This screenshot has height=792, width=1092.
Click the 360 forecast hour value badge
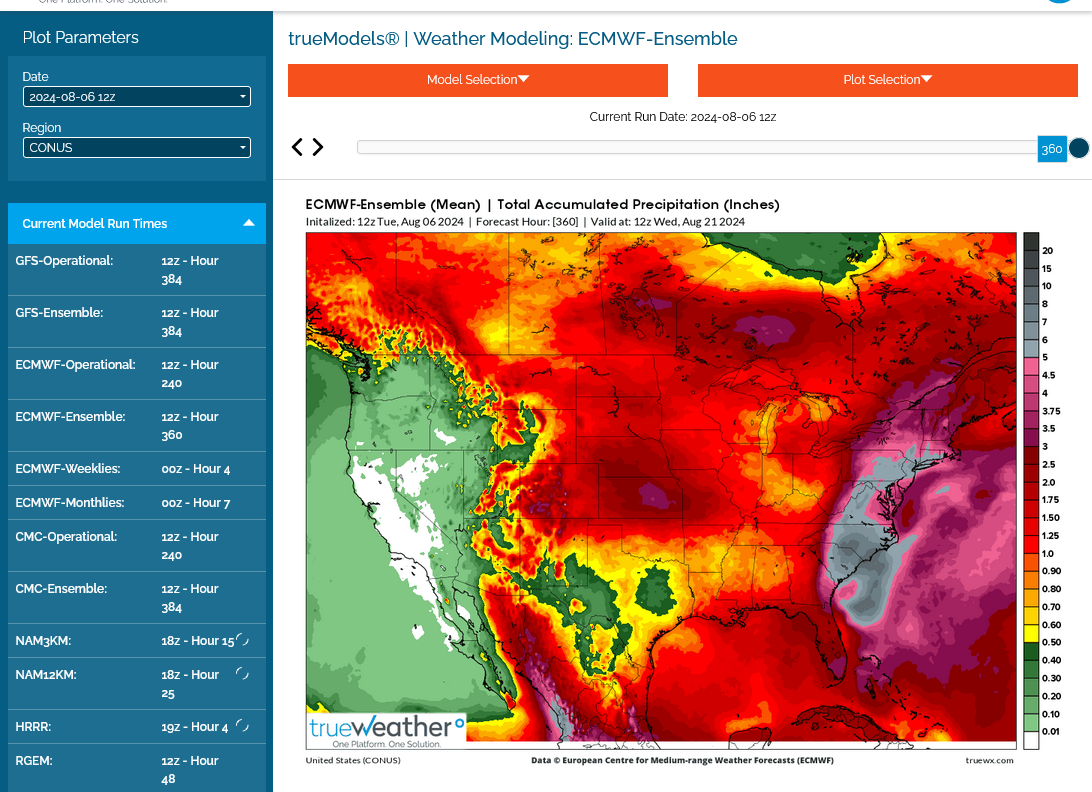point(1052,149)
